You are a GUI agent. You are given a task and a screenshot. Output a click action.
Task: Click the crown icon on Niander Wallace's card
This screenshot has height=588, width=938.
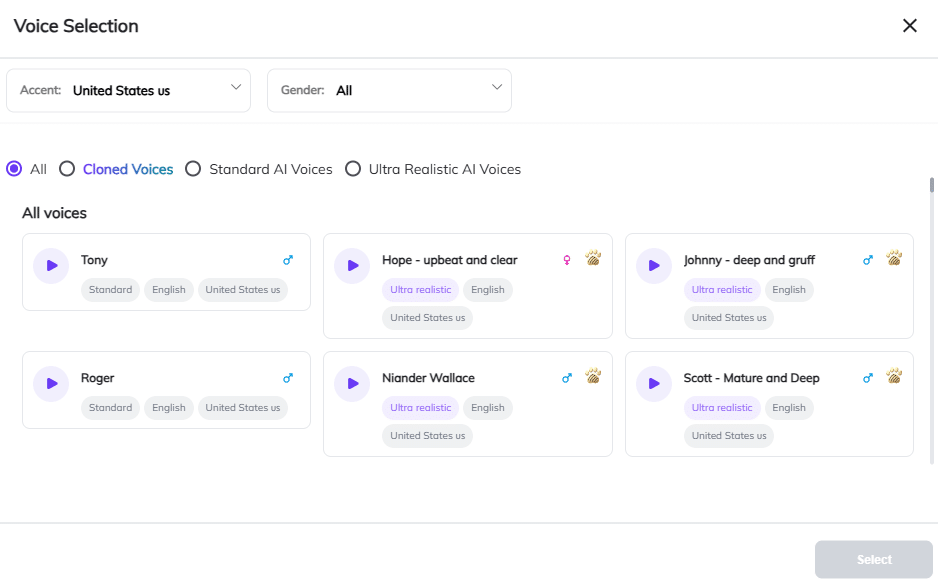(593, 376)
